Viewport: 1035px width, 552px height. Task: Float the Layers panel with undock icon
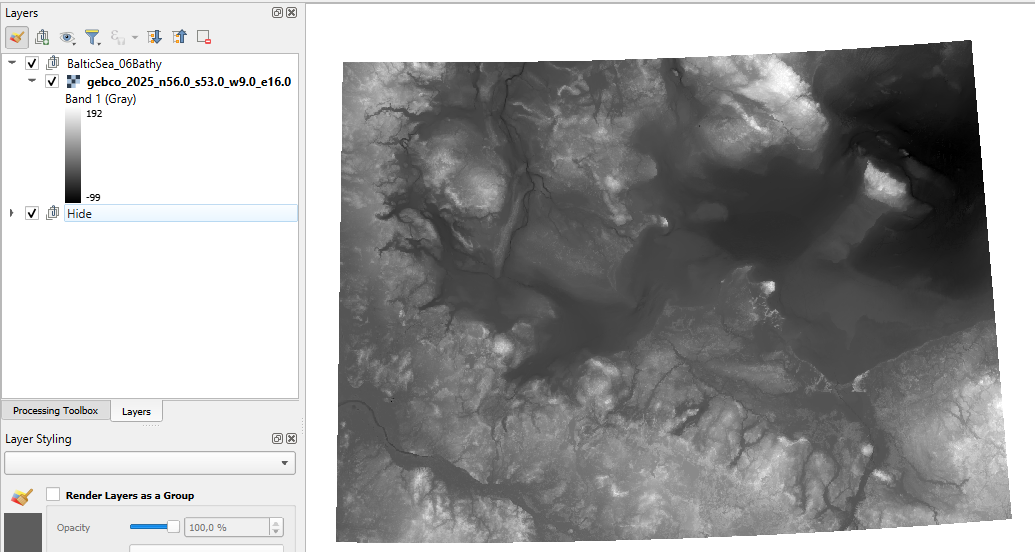point(277,13)
